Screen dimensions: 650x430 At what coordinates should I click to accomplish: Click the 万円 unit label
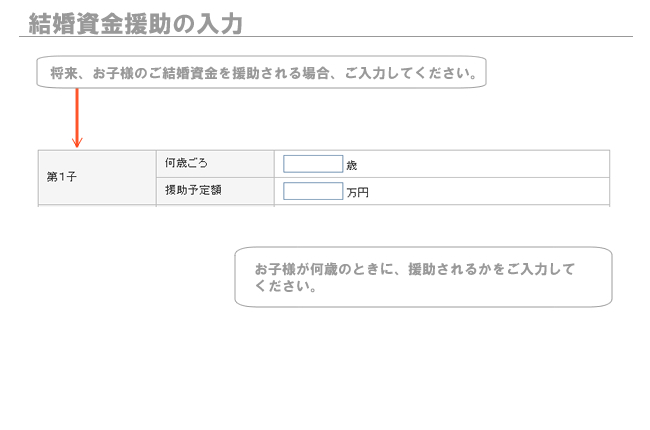357,193
